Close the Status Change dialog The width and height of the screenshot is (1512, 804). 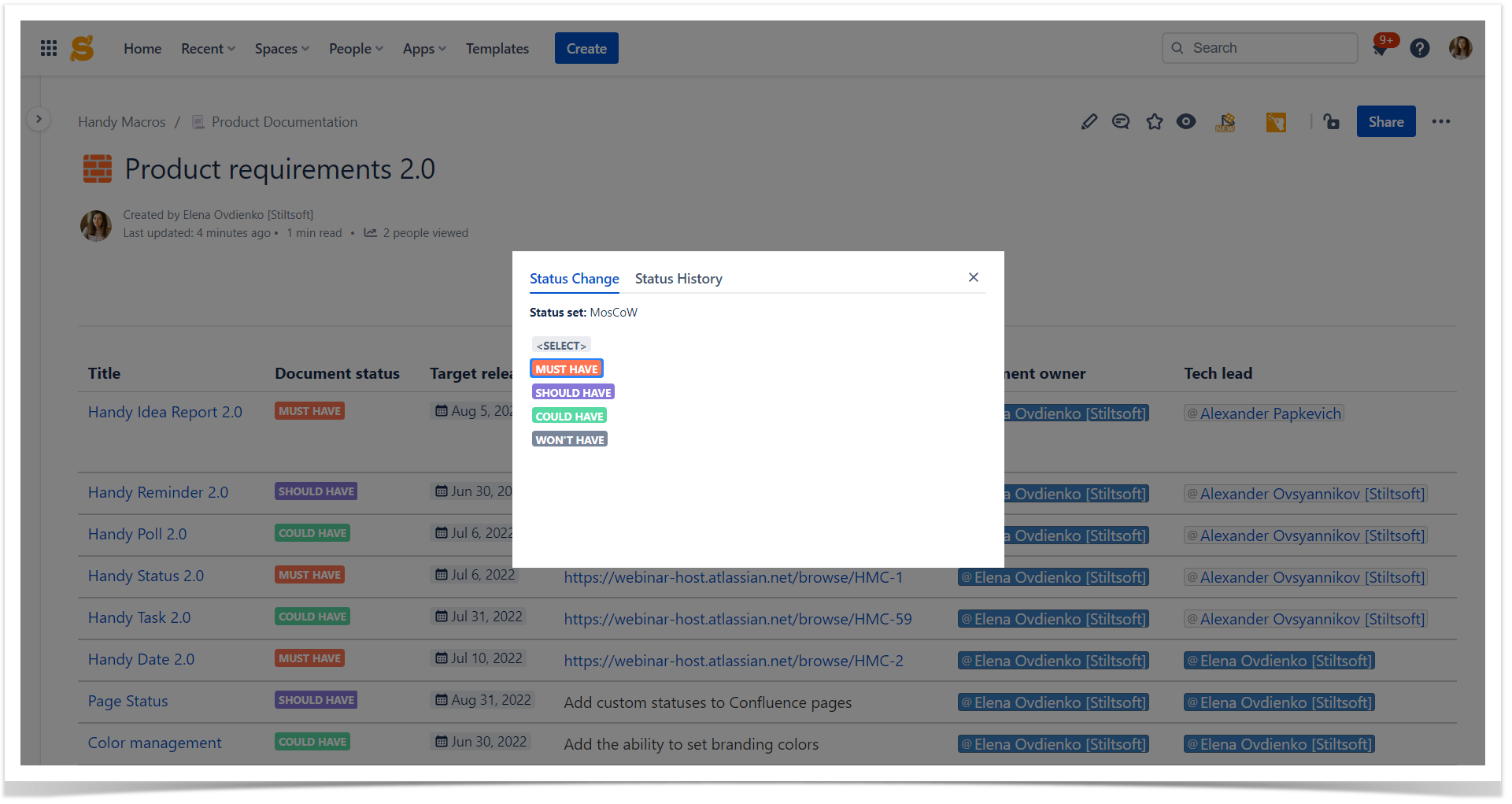coord(974,277)
